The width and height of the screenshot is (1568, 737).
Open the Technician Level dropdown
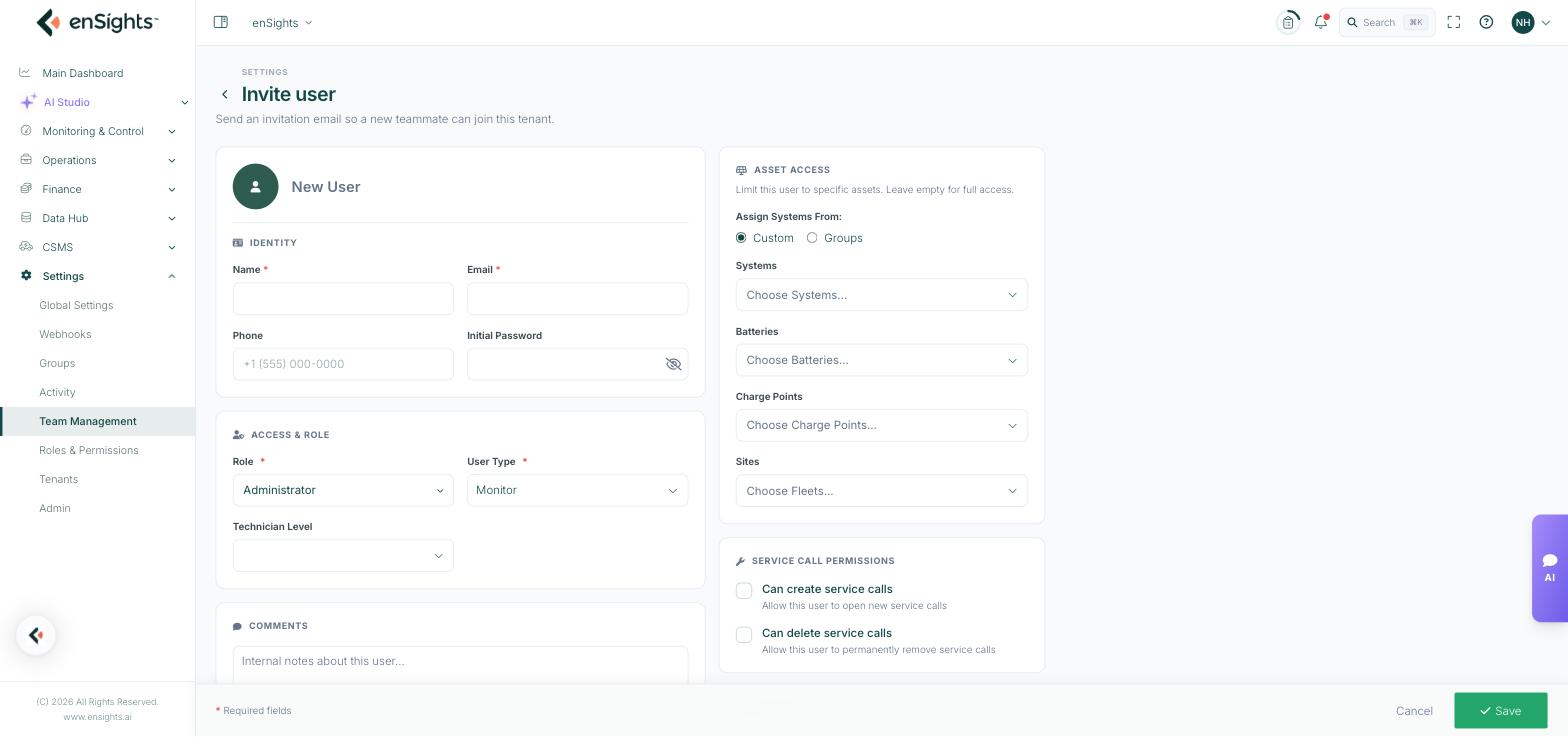point(343,556)
